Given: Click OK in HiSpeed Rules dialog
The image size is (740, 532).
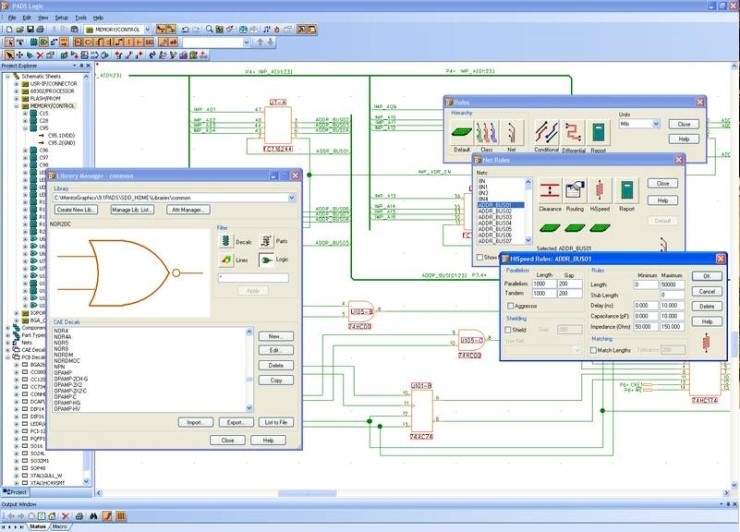Looking at the screenshot, I should pyautogui.click(x=706, y=276).
